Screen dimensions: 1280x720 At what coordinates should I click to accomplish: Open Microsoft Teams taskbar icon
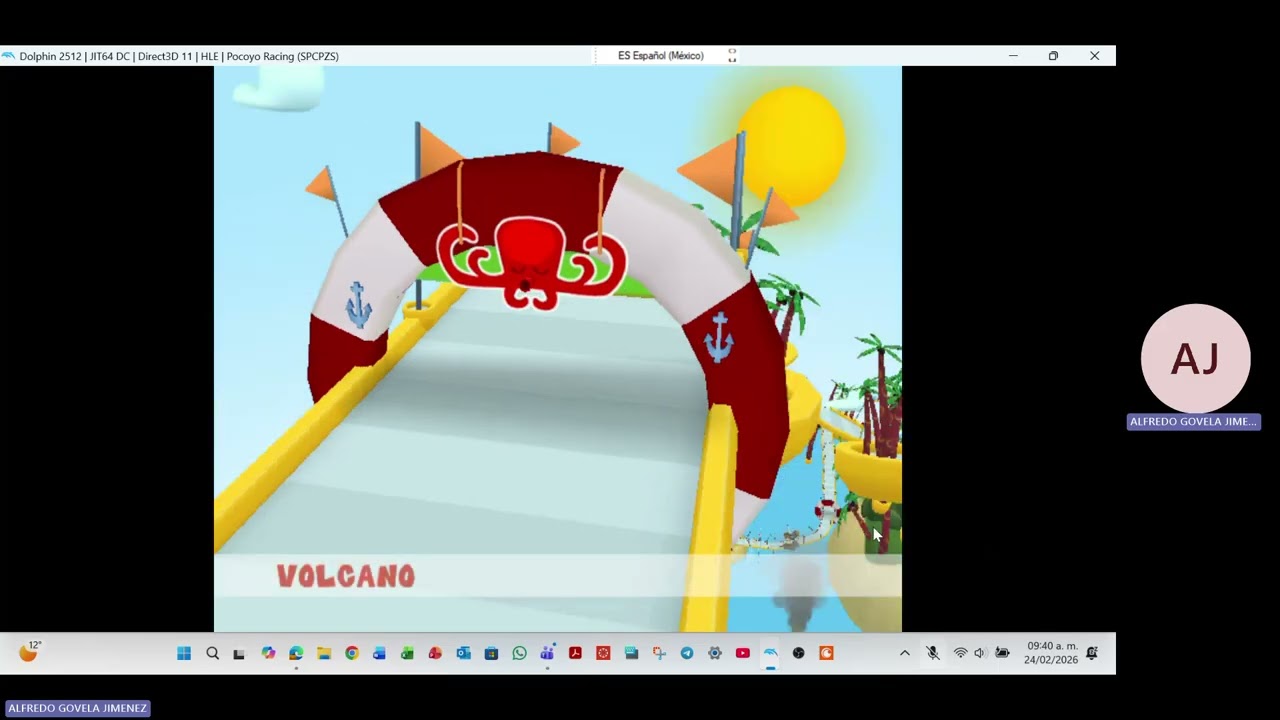click(547, 653)
